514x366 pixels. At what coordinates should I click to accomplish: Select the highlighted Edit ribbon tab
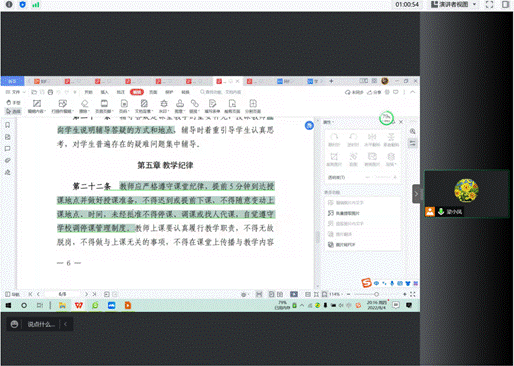tap(137, 92)
